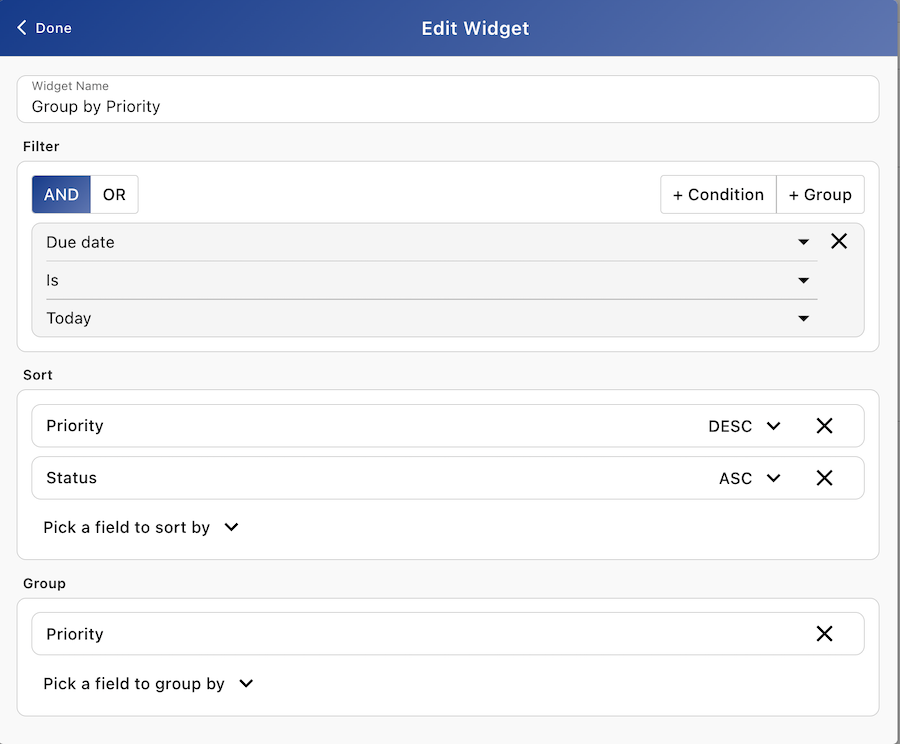Remove the Due date filter condition
The image size is (900, 744).
pos(838,241)
